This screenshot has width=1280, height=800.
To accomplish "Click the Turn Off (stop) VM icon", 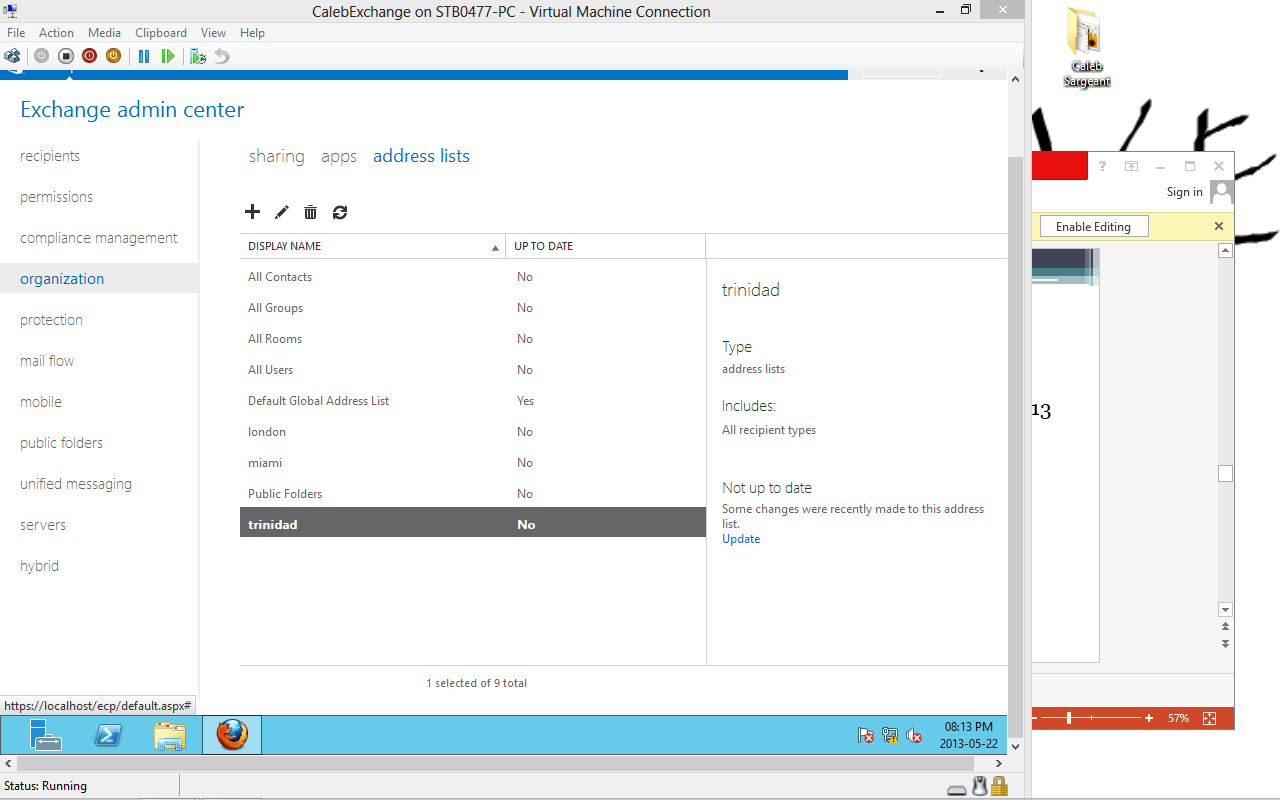I will click(x=65, y=56).
